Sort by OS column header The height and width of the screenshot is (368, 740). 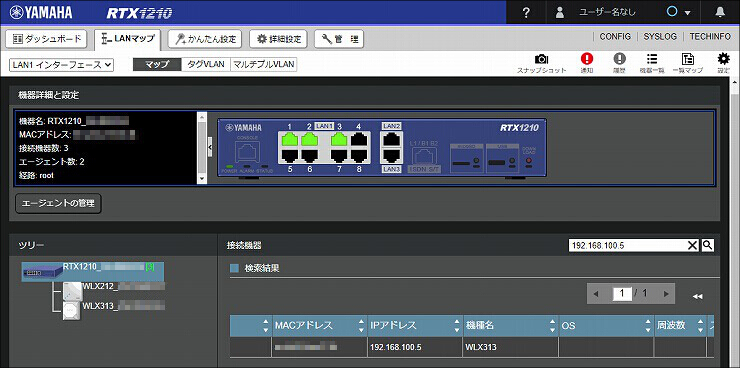tap(606, 325)
